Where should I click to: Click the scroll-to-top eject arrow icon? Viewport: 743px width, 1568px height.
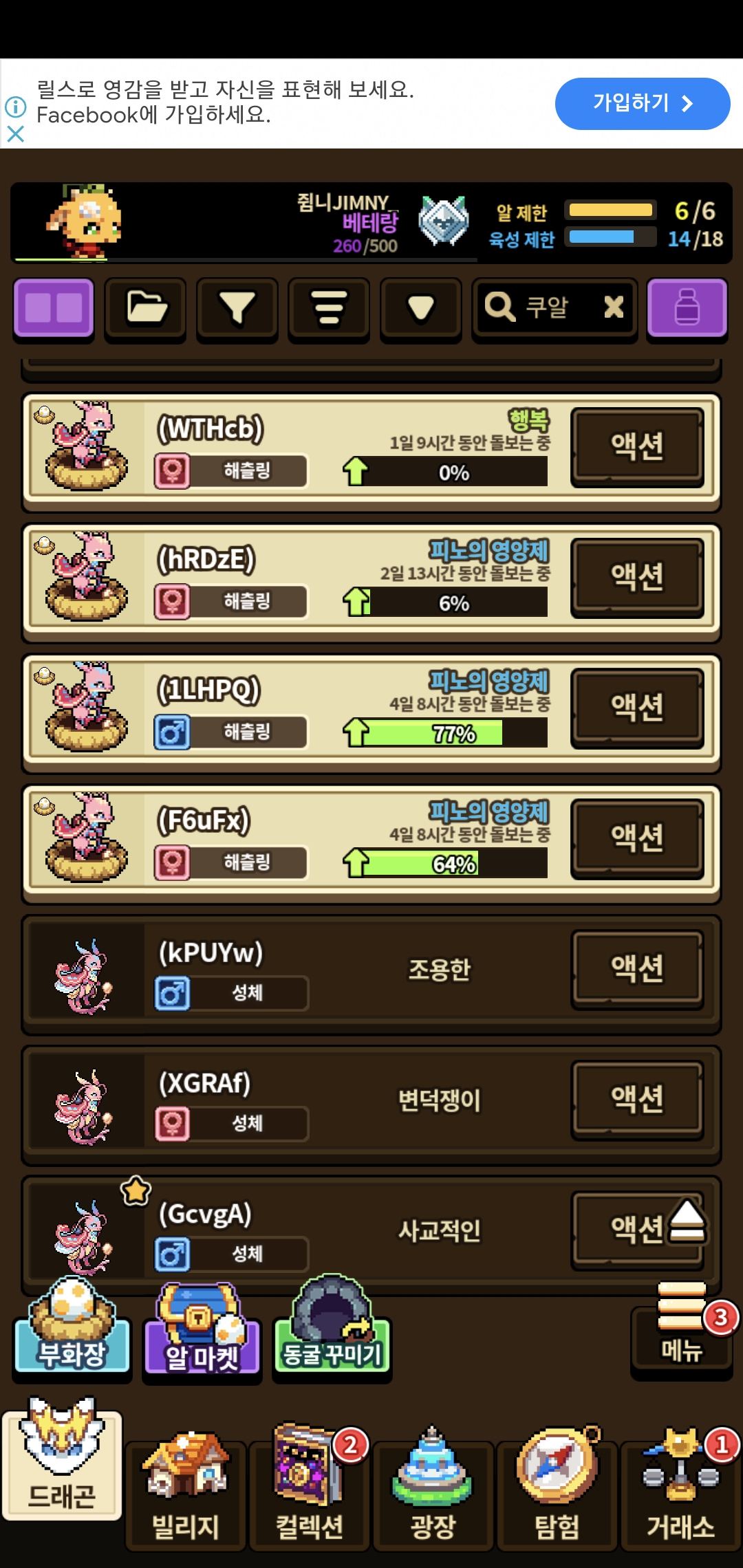click(687, 1221)
